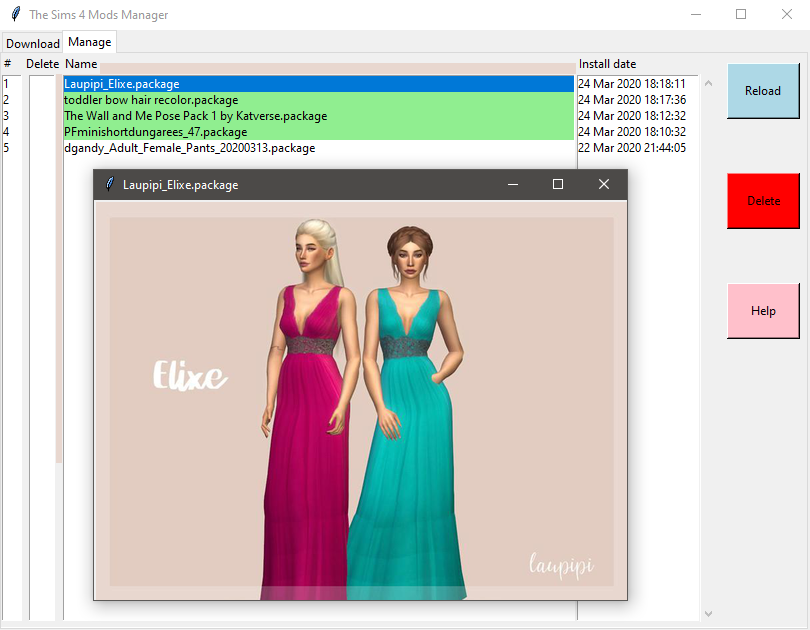Select dgandy_Adult_Female_Pants_20200313.package row
The width and height of the screenshot is (810, 630).
pyautogui.click(x=318, y=148)
